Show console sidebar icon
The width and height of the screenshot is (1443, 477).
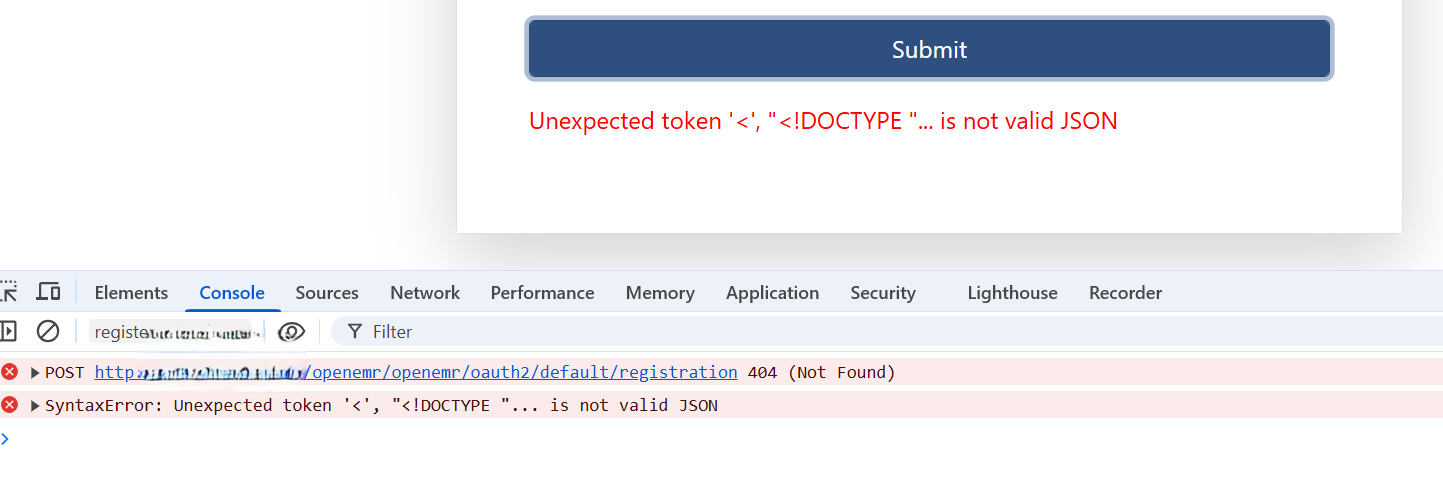click(8, 331)
